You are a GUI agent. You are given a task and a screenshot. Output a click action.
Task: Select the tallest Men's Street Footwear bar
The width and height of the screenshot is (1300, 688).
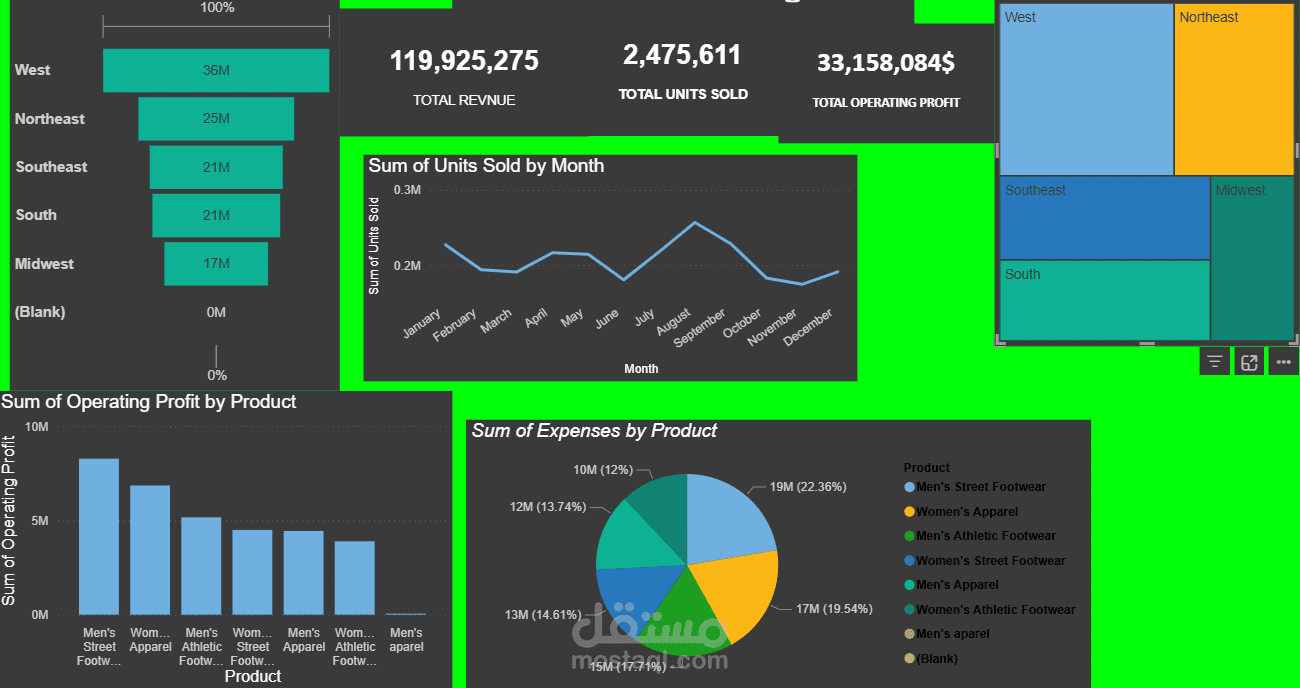[x=98, y=535]
